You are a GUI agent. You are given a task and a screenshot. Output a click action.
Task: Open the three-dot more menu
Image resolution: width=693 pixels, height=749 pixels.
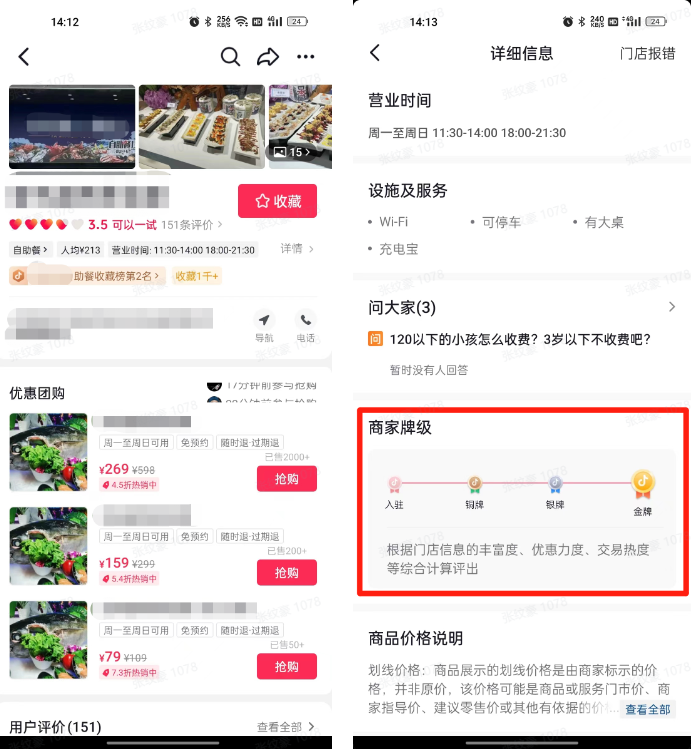click(x=306, y=57)
